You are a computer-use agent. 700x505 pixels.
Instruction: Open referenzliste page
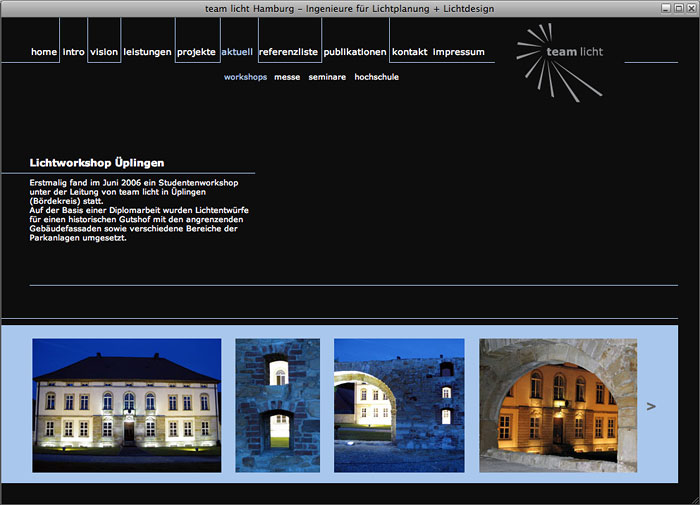pos(288,52)
